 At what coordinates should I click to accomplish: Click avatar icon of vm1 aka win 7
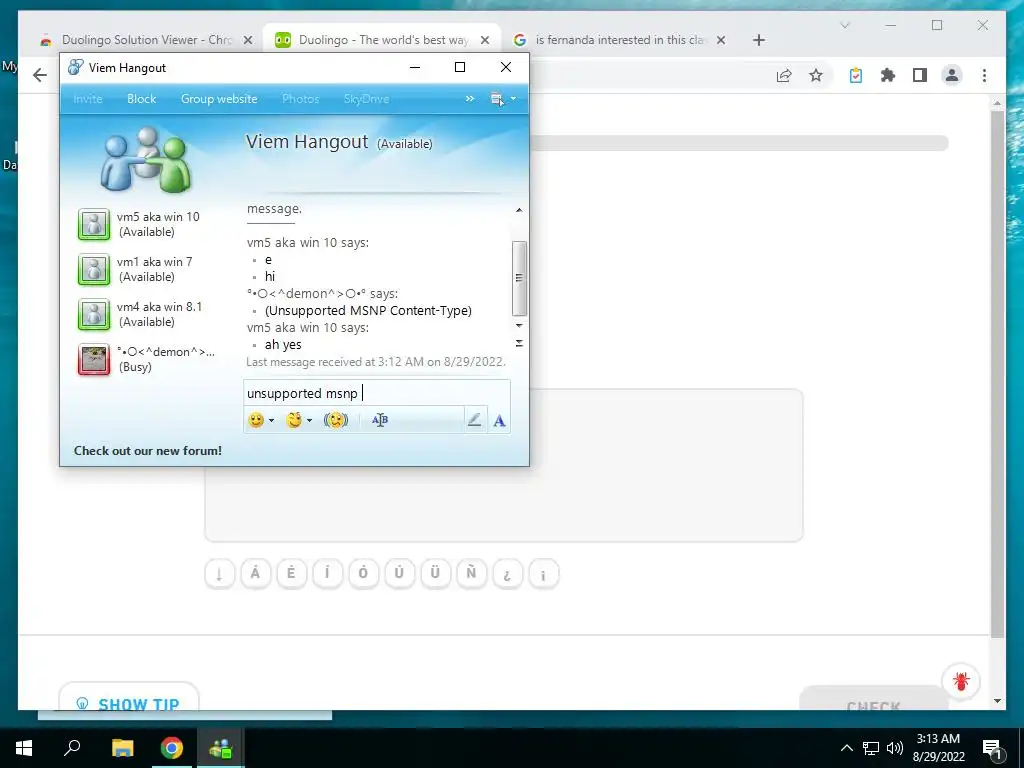[x=94, y=269]
